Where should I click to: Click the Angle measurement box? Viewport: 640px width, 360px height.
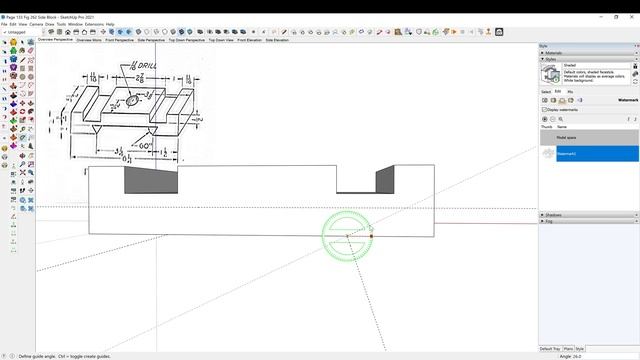click(x=606, y=356)
